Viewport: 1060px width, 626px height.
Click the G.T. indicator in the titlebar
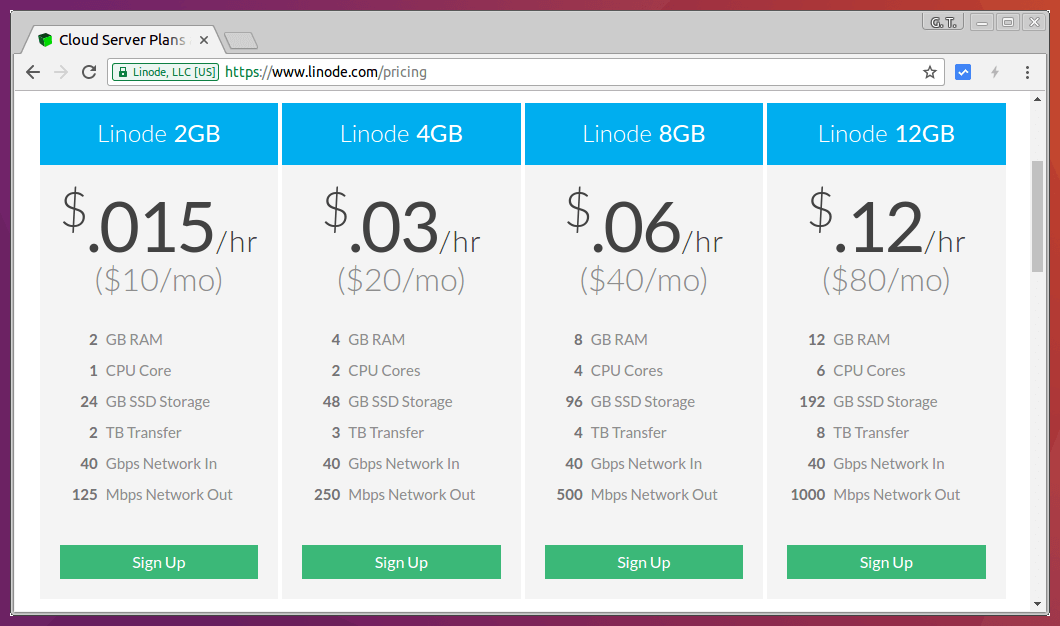coord(941,20)
